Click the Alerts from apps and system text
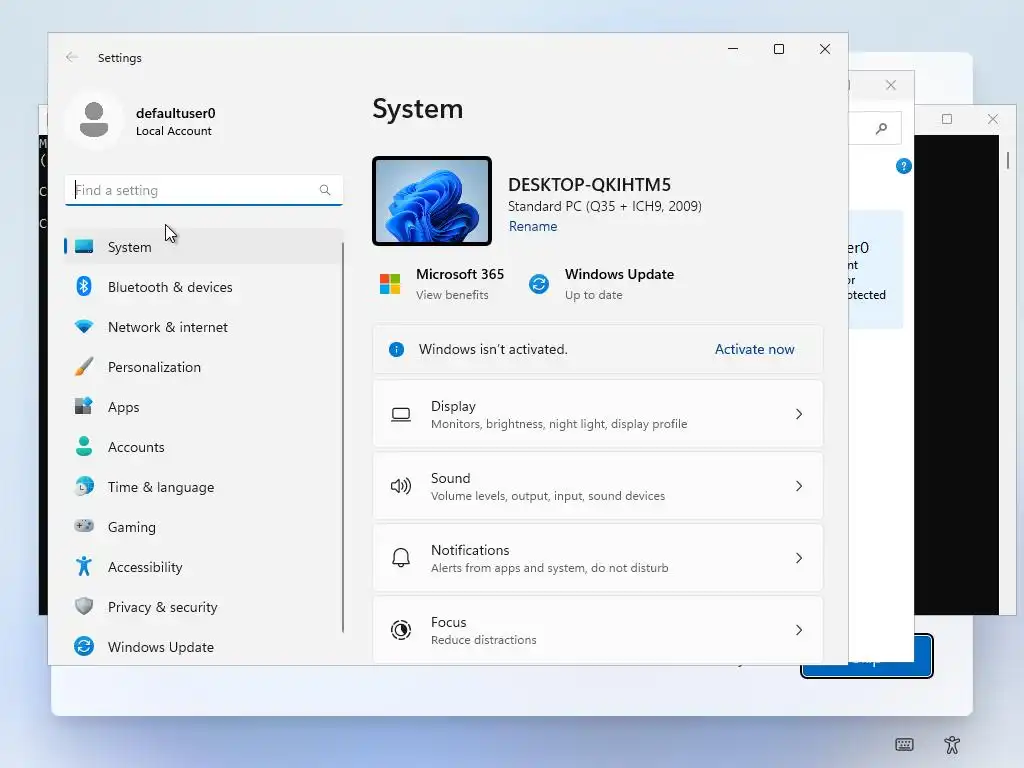The height and width of the screenshot is (768, 1024). [550, 568]
